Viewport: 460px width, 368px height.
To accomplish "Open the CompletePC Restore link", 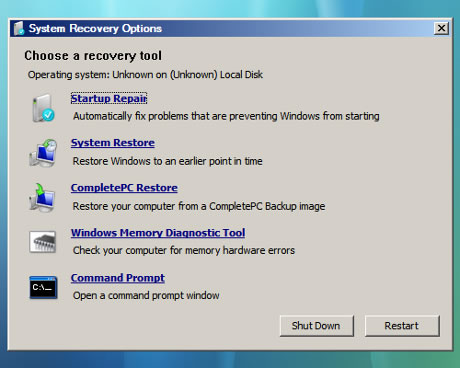I will tap(124, 188).
